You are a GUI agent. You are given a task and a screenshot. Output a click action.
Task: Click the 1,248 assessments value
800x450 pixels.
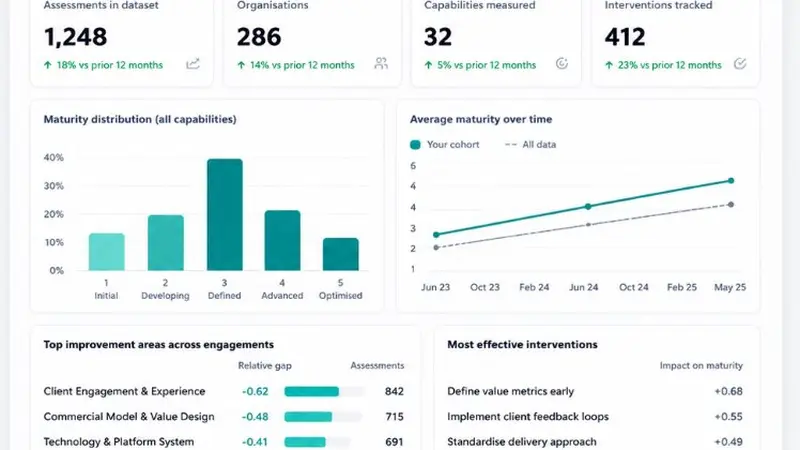[76, 37]
